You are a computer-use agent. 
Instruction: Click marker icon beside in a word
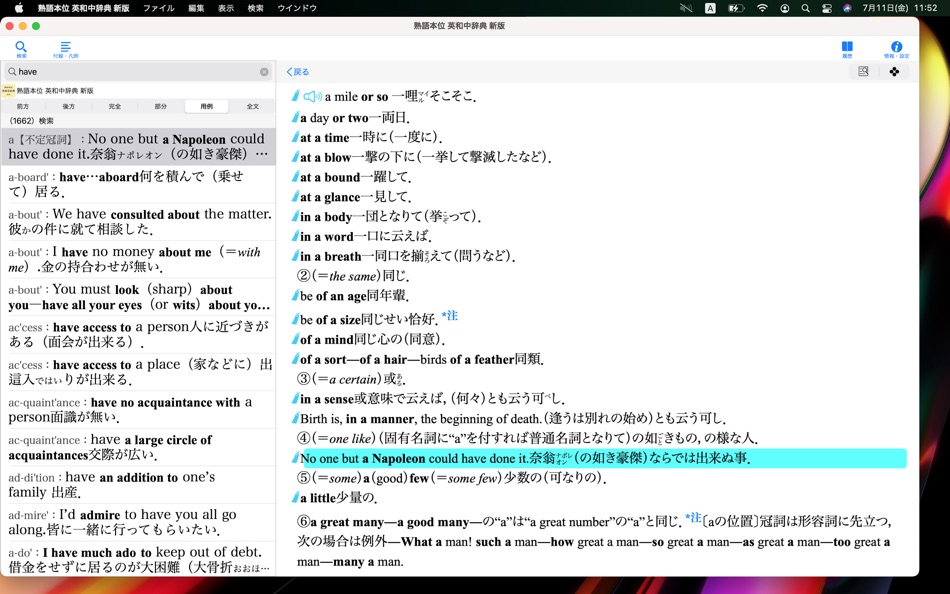(x=295, y=236)
